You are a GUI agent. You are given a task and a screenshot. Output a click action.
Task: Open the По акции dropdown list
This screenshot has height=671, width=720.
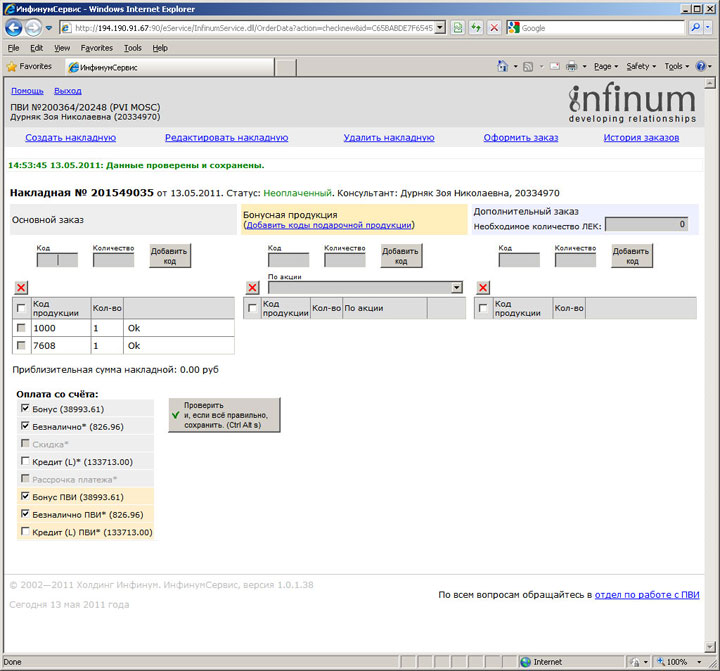(x=365, y=288)
